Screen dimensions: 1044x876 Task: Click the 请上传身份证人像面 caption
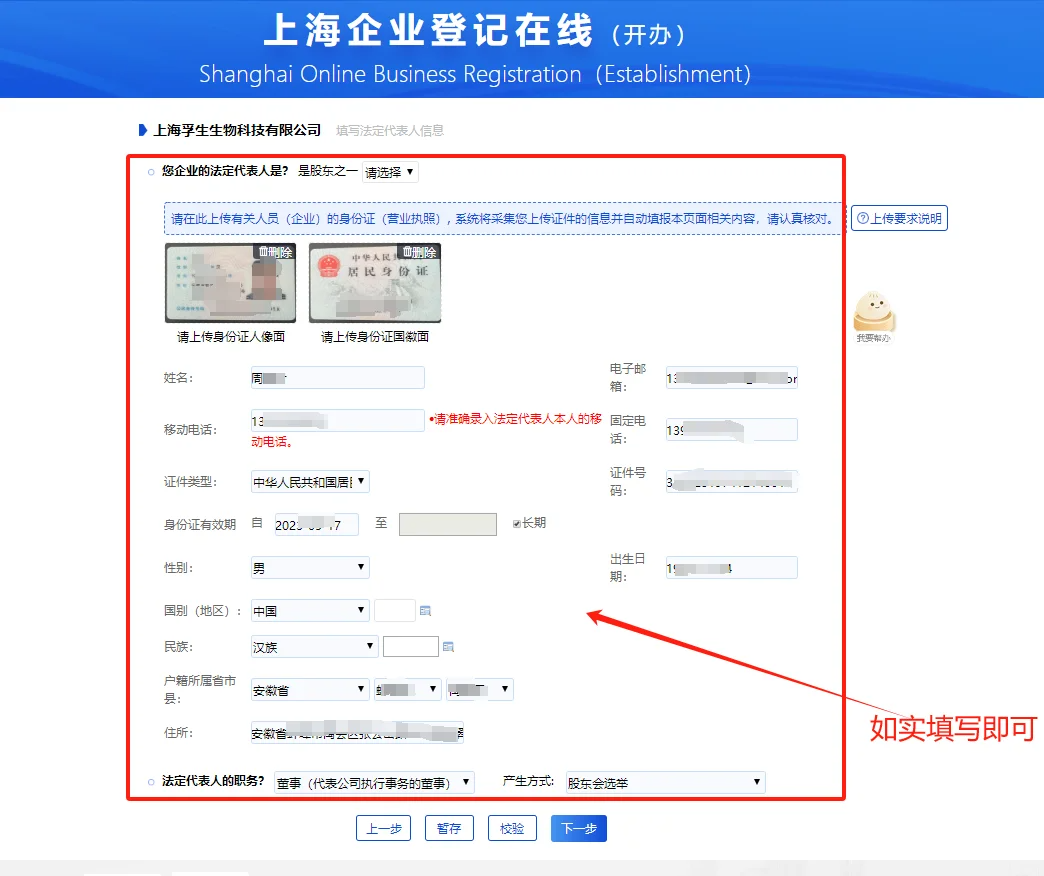pos(230,337)
